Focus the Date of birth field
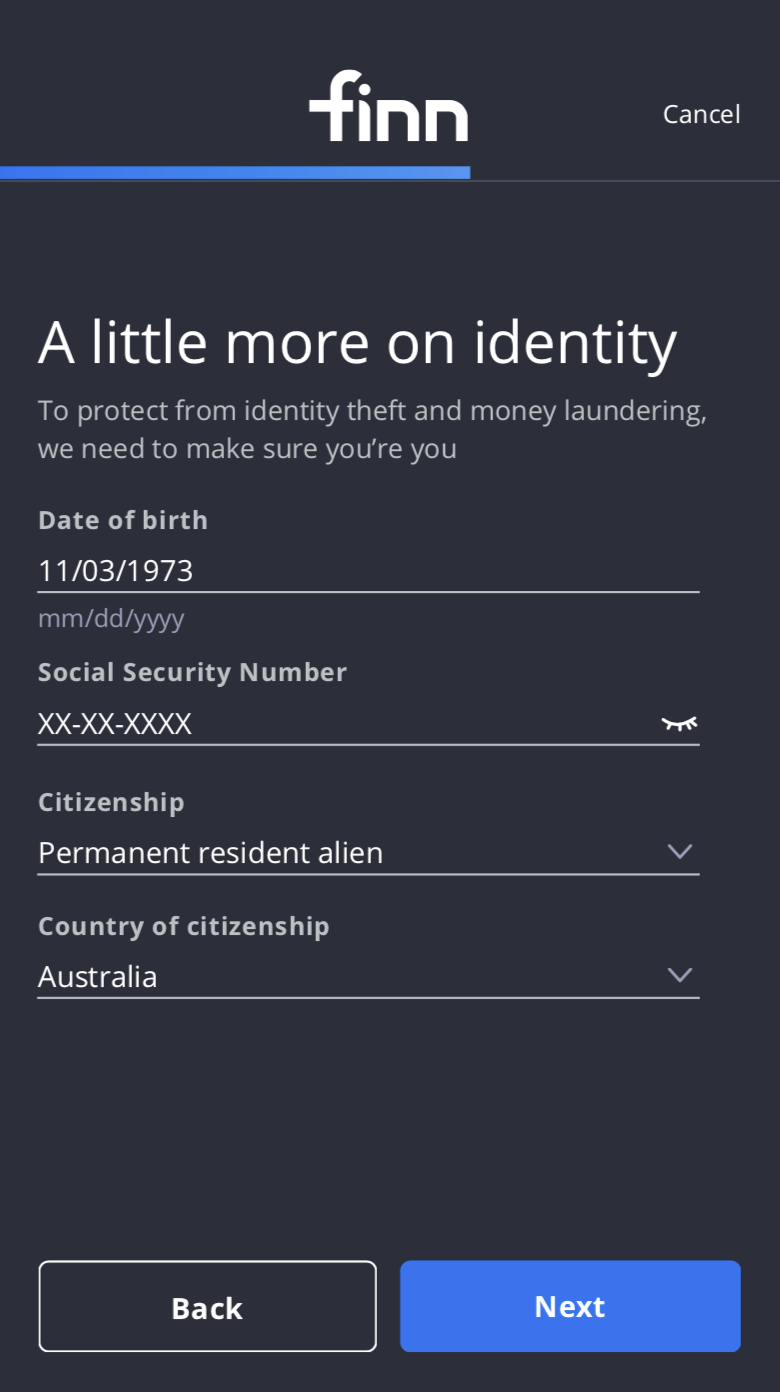This screenshot has height=1392, width=780. 368,571
